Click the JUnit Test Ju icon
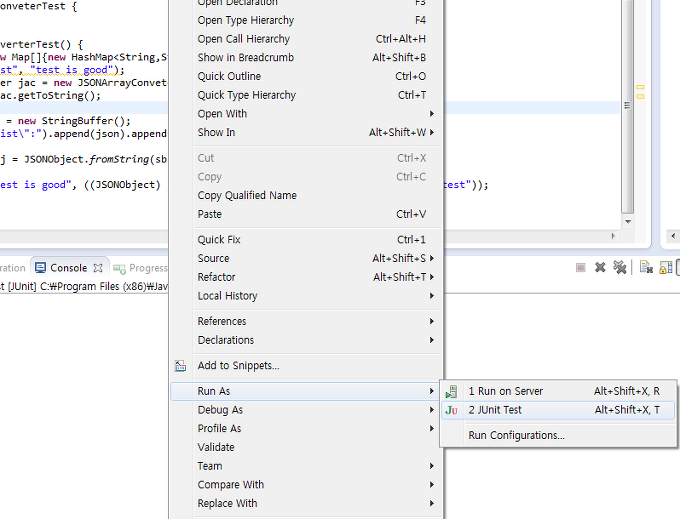Image resolution: width=680 pixels, height=519 pixels. pos(451,410)
